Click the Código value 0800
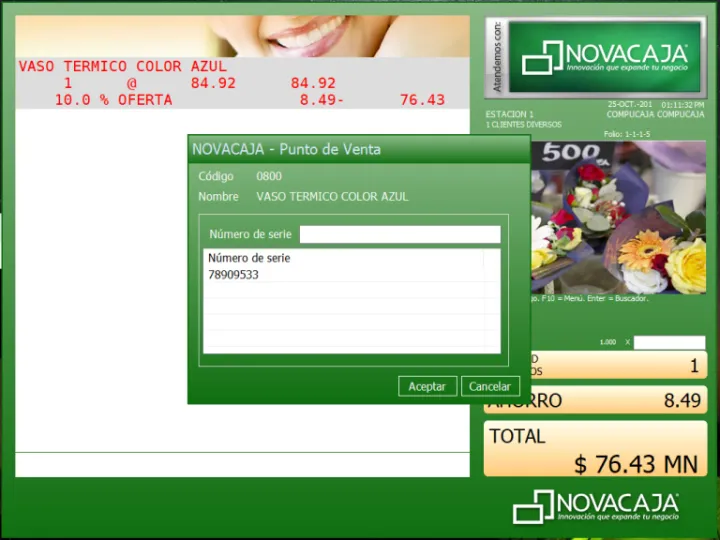This screenshot has height=540, width=720. [269, 176]
